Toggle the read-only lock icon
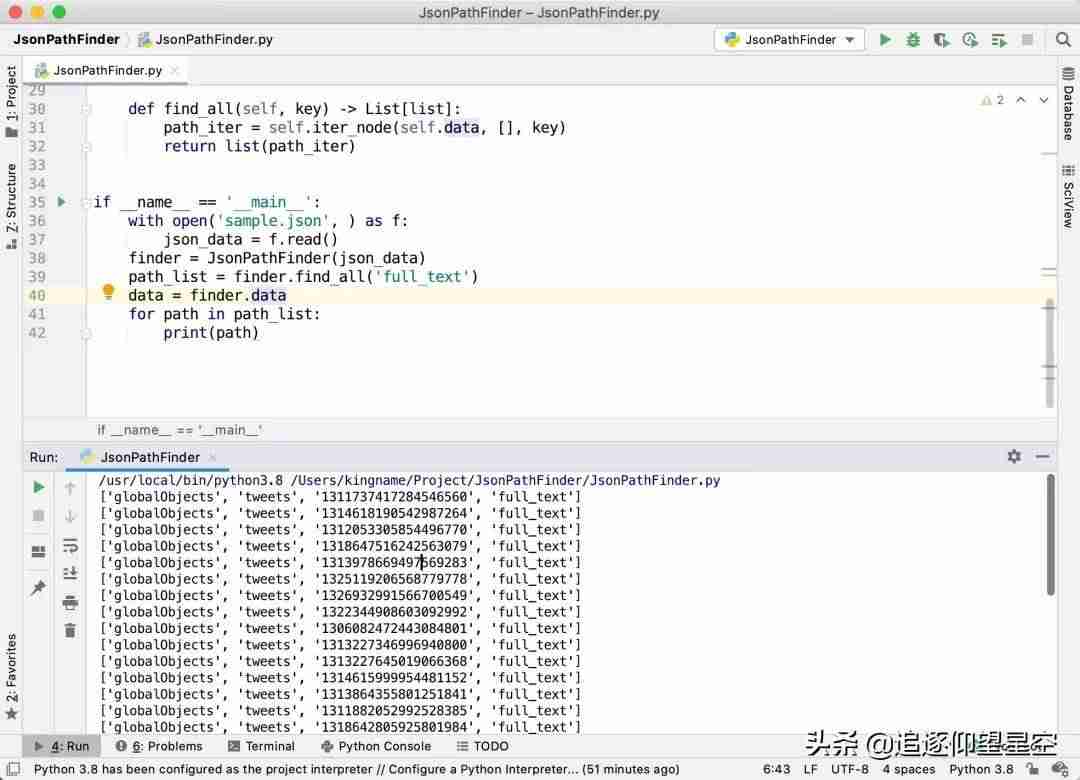 pyautogui.click(x=1032, y=769)
